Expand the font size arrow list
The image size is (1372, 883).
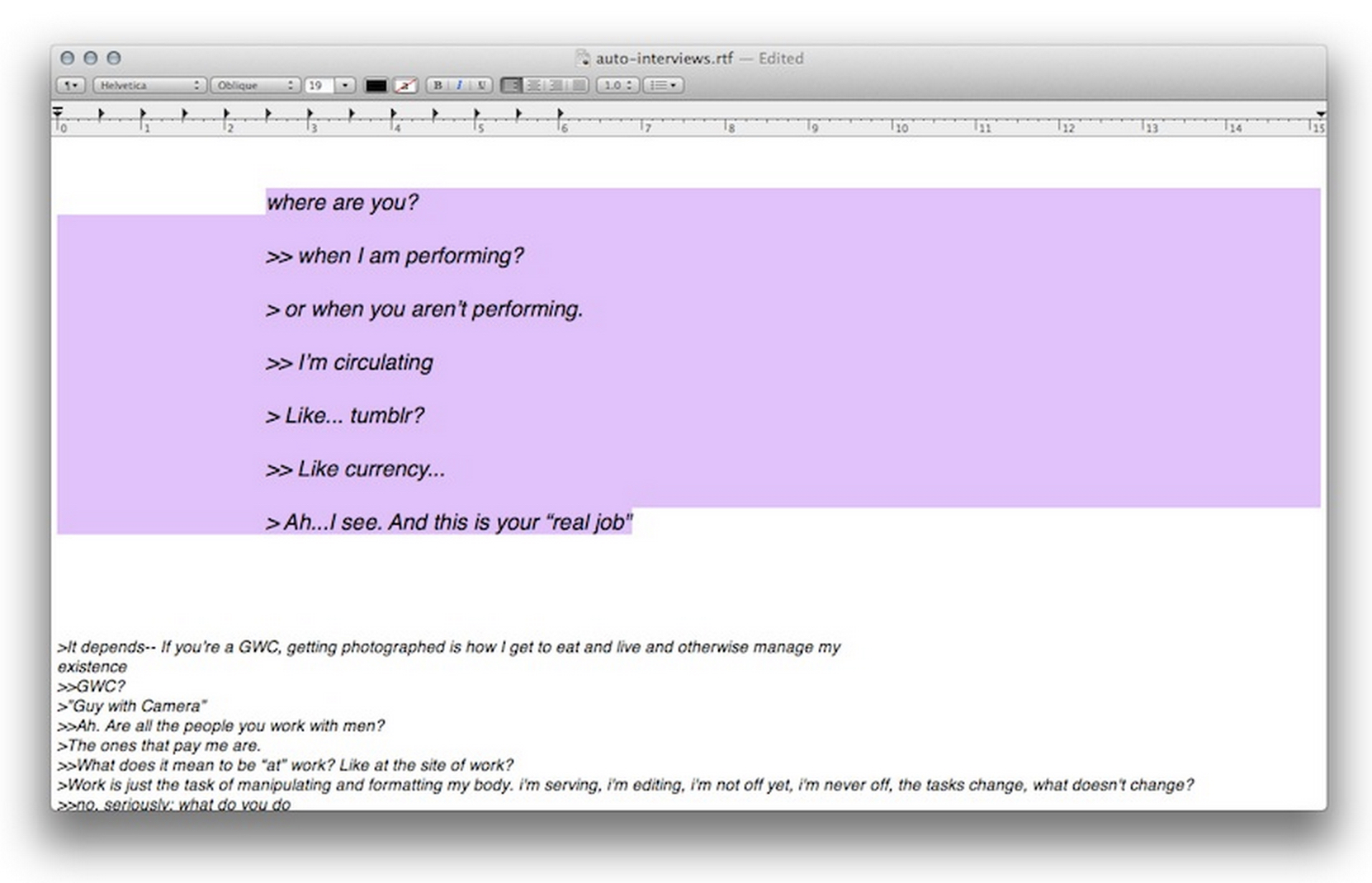(345, 85)
